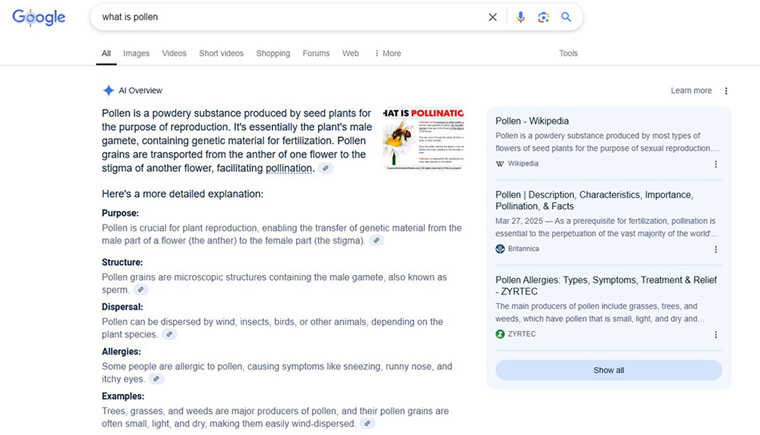The width and height of the screenshot is (760, 435).
Task: Open AI Overview three-dot options menu
Action: click(726, 91)
